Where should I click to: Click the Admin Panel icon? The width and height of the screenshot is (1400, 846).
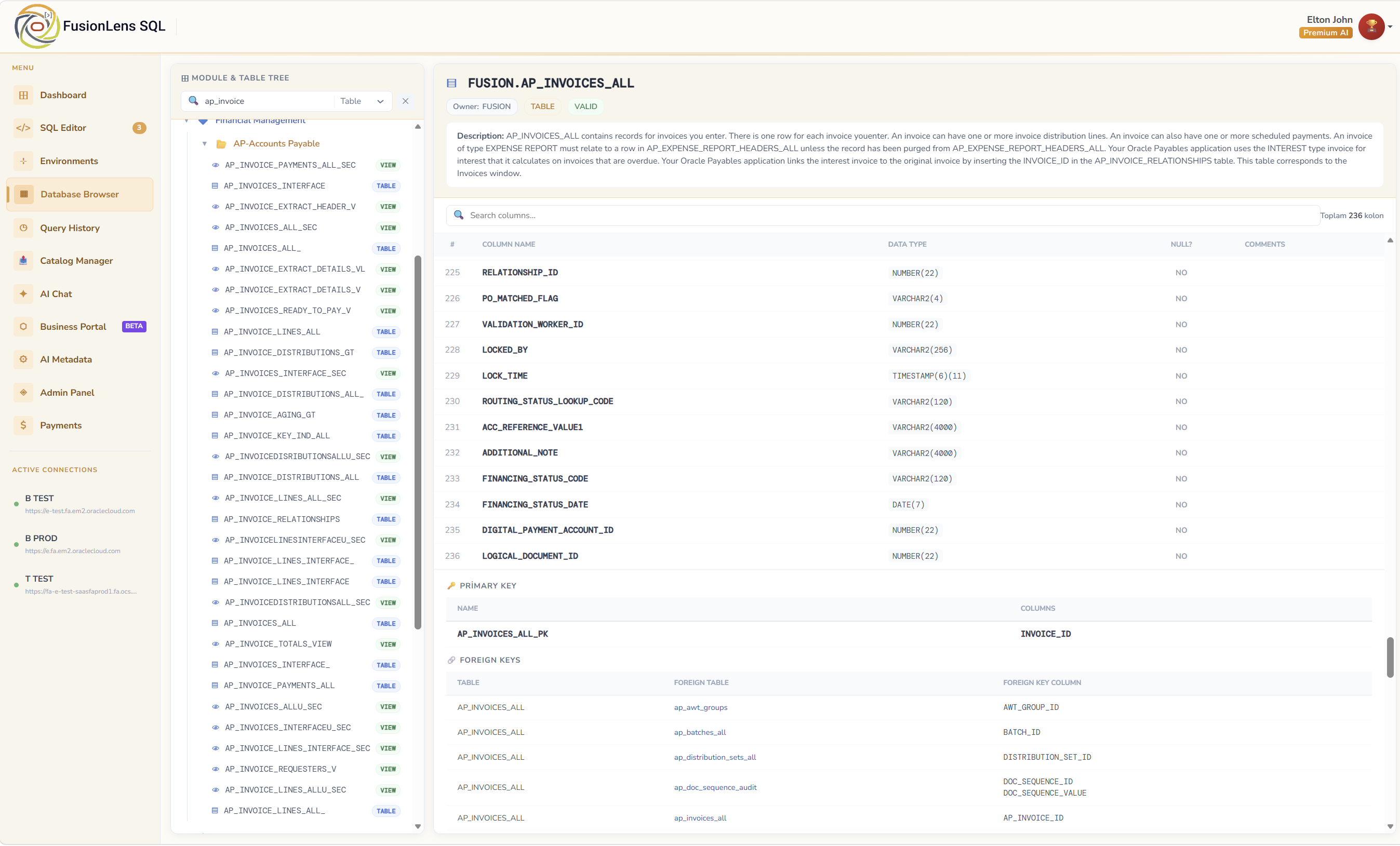(23, 393)
